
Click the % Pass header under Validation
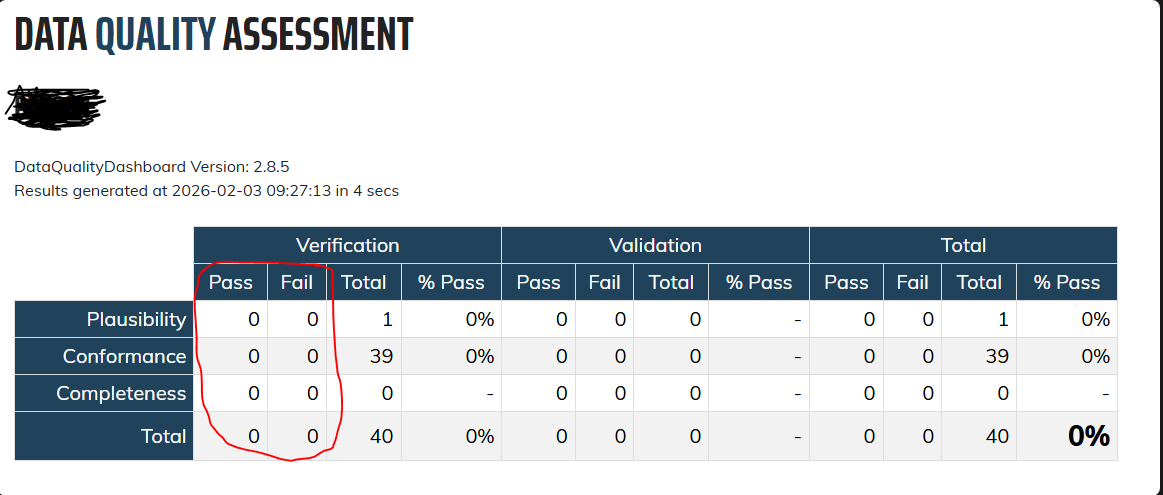(x=758, y=282)
